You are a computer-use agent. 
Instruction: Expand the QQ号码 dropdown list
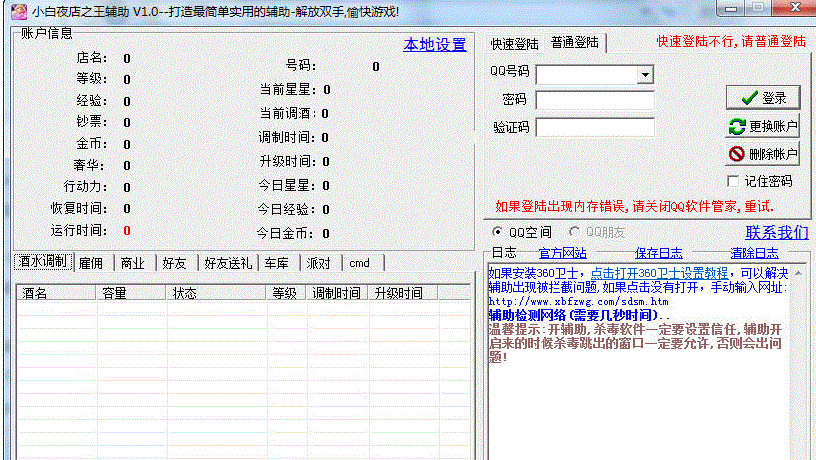click(x=645, y=75)
